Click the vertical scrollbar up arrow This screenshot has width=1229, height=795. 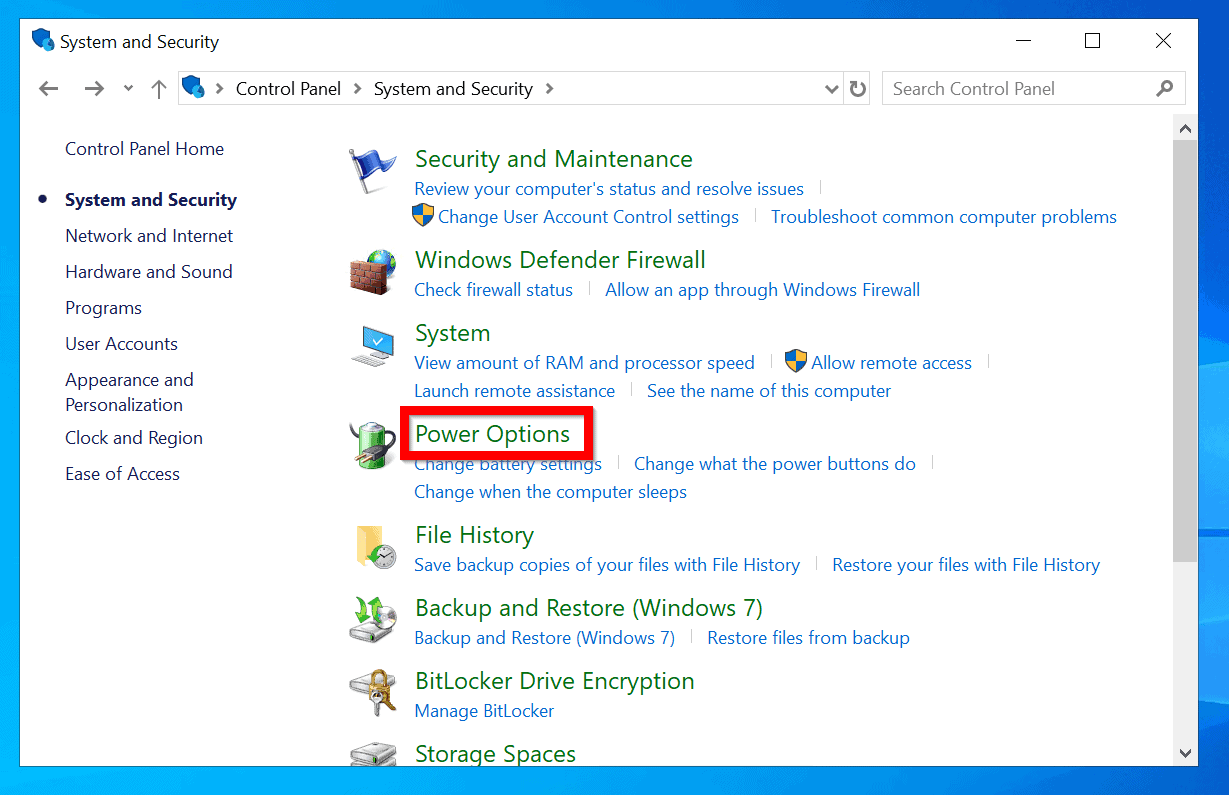(1185, 128)
